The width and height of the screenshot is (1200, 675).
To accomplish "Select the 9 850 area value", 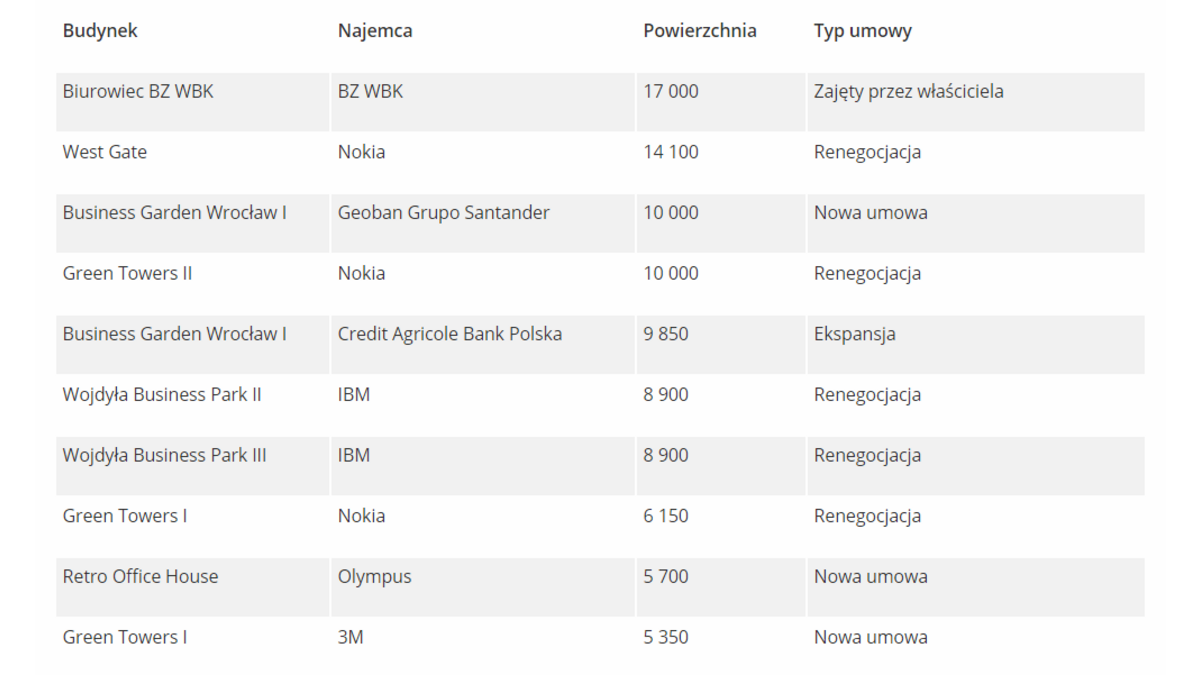I will pyautogui.click(x=666, y=334).
